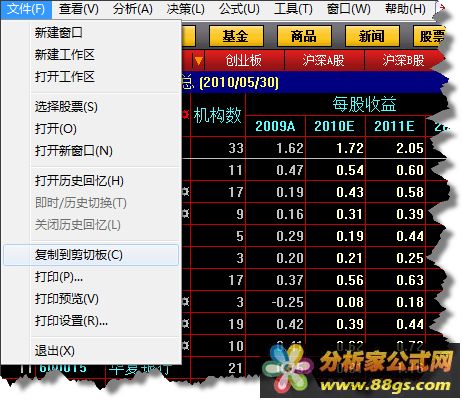Click the 新闻 yellow button
The width and height of the screenshot is (462, 400).
tap(372, 36)
